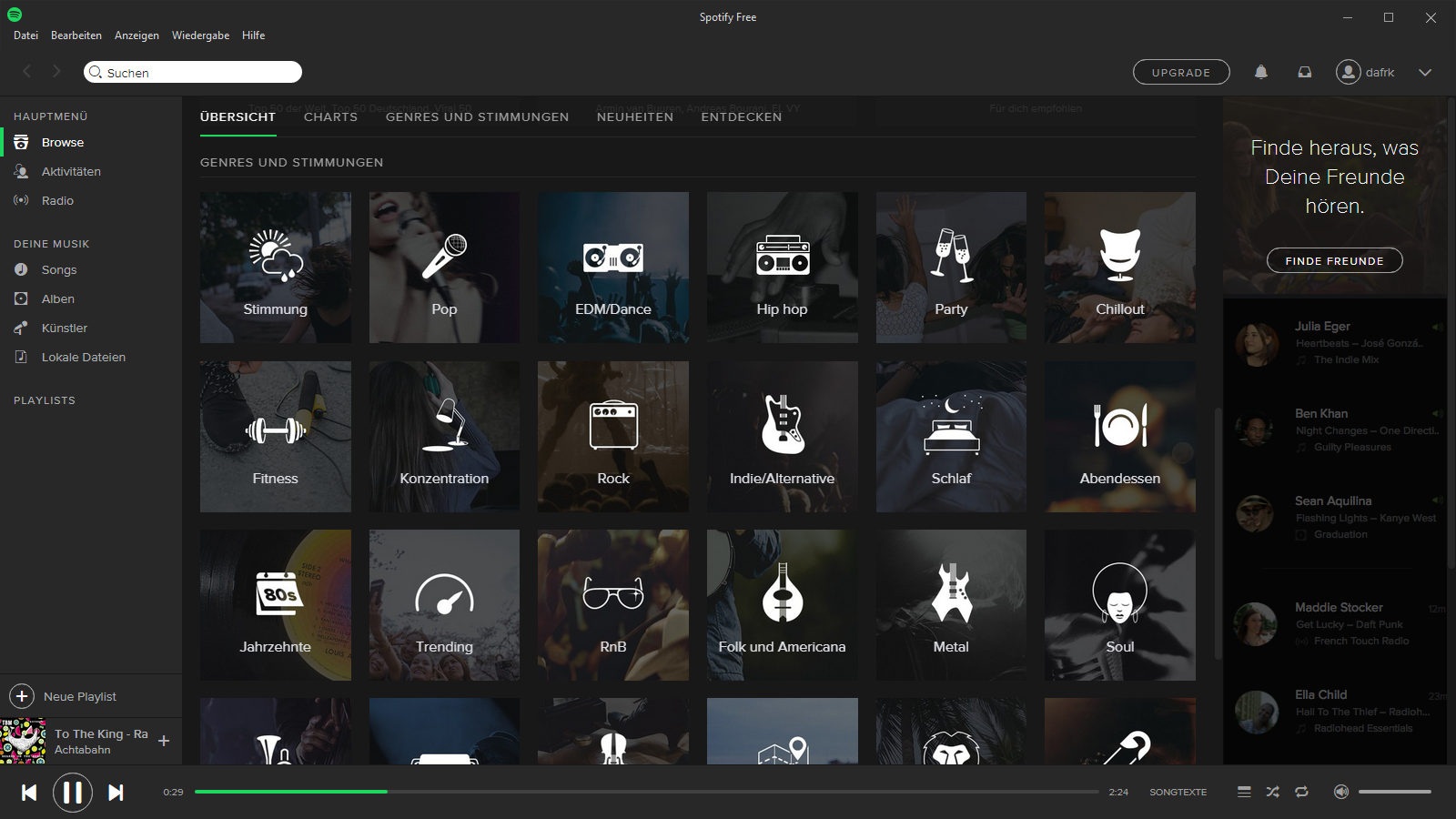Open the Jahrzehnte genre tile
This screenshot has height=819, width=1456.
point(276,605)
